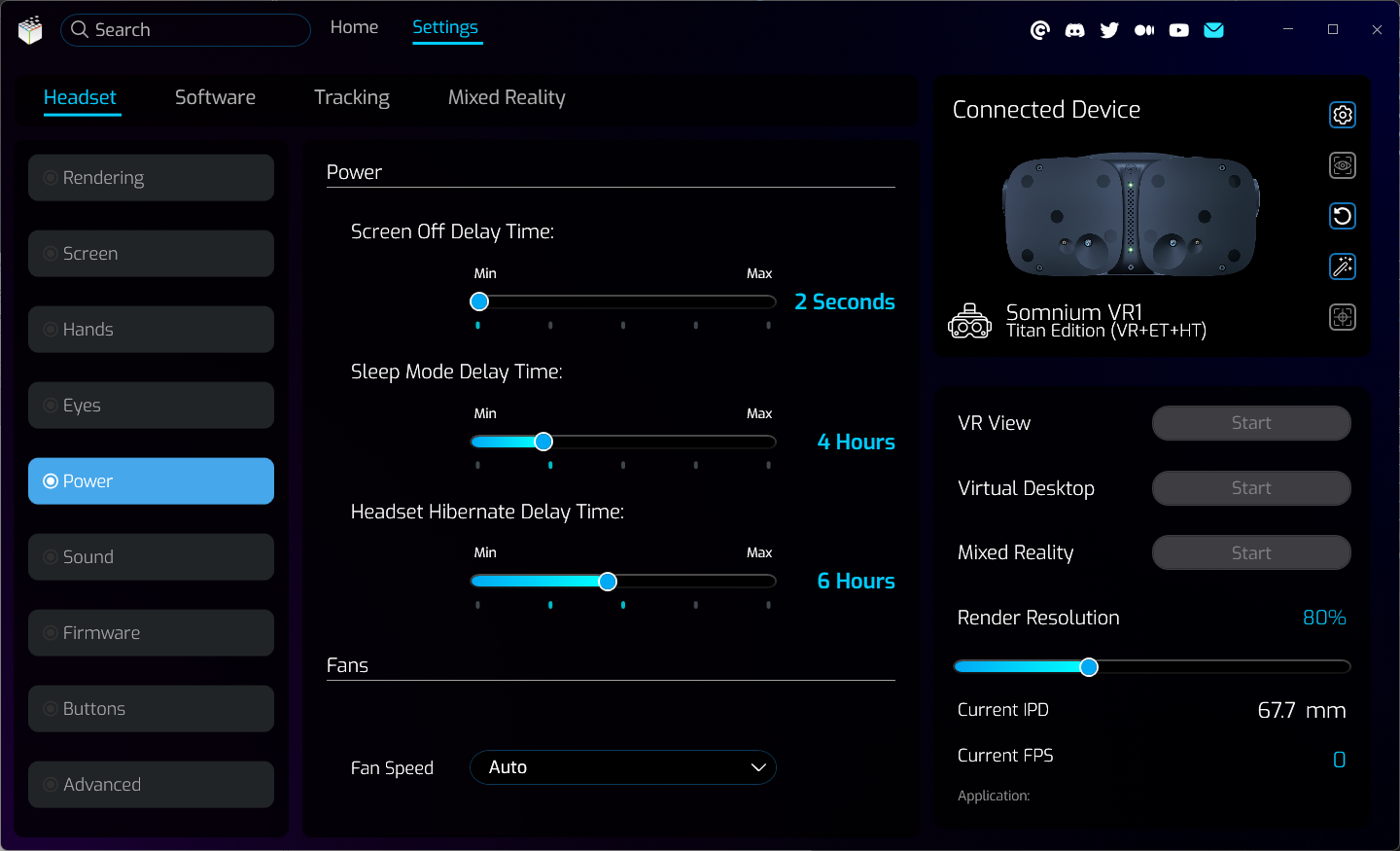Start Virtual Desktop

[x=1251, y=488]
